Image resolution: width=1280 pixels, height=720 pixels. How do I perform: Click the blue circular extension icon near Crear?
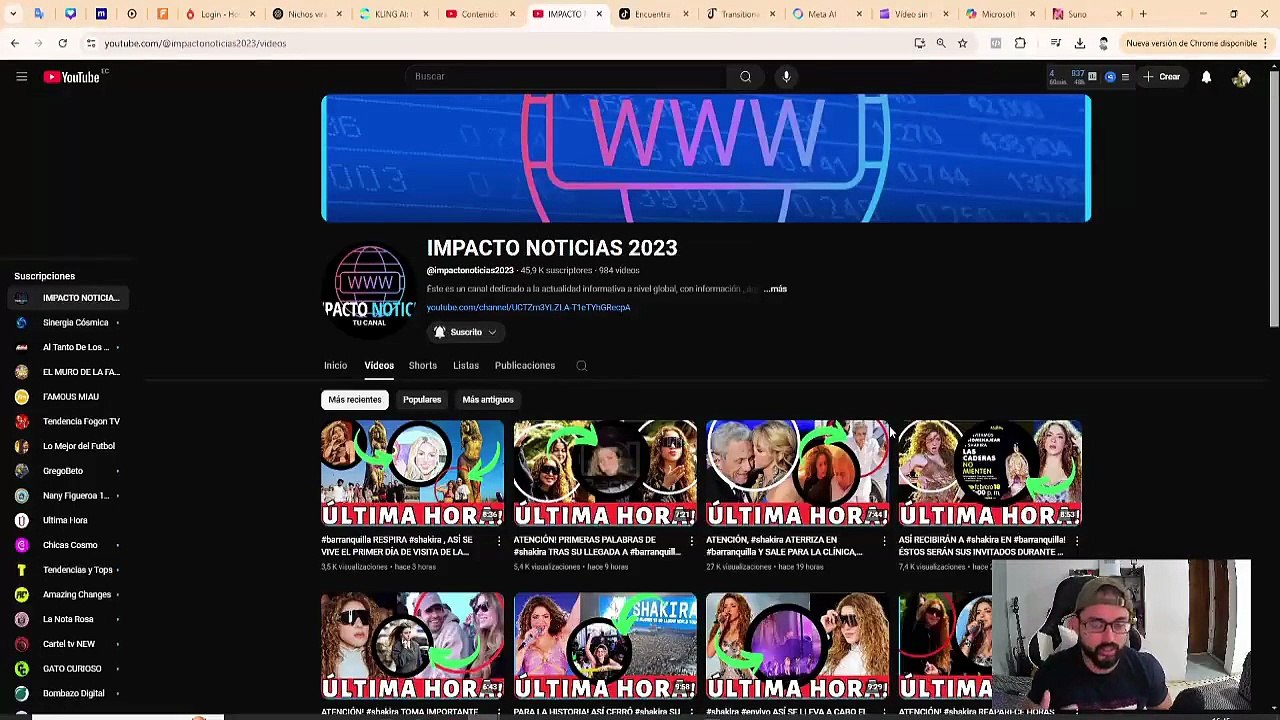(x=1110, y=77)
